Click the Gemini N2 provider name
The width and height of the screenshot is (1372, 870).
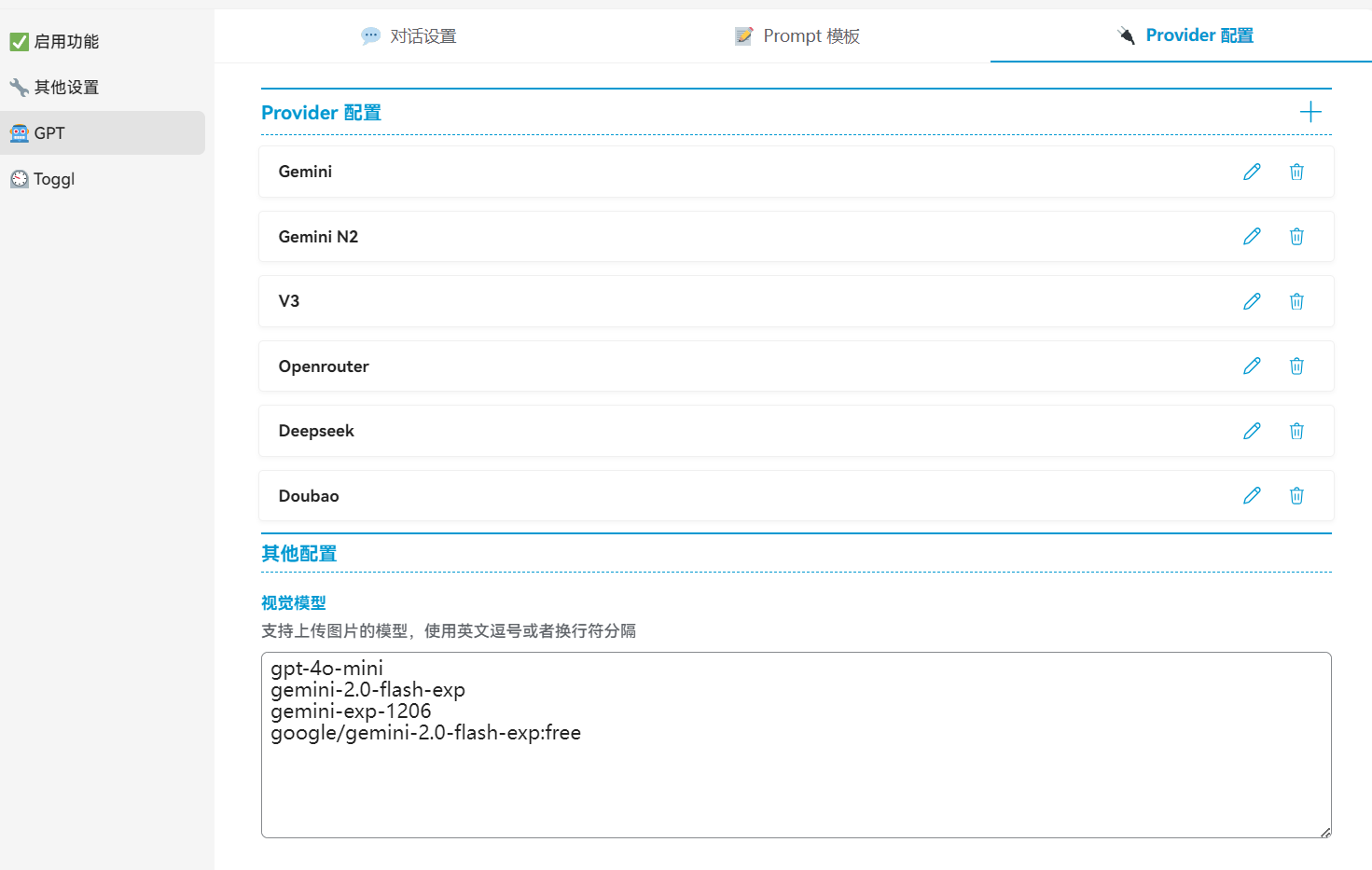pos(318,237)
